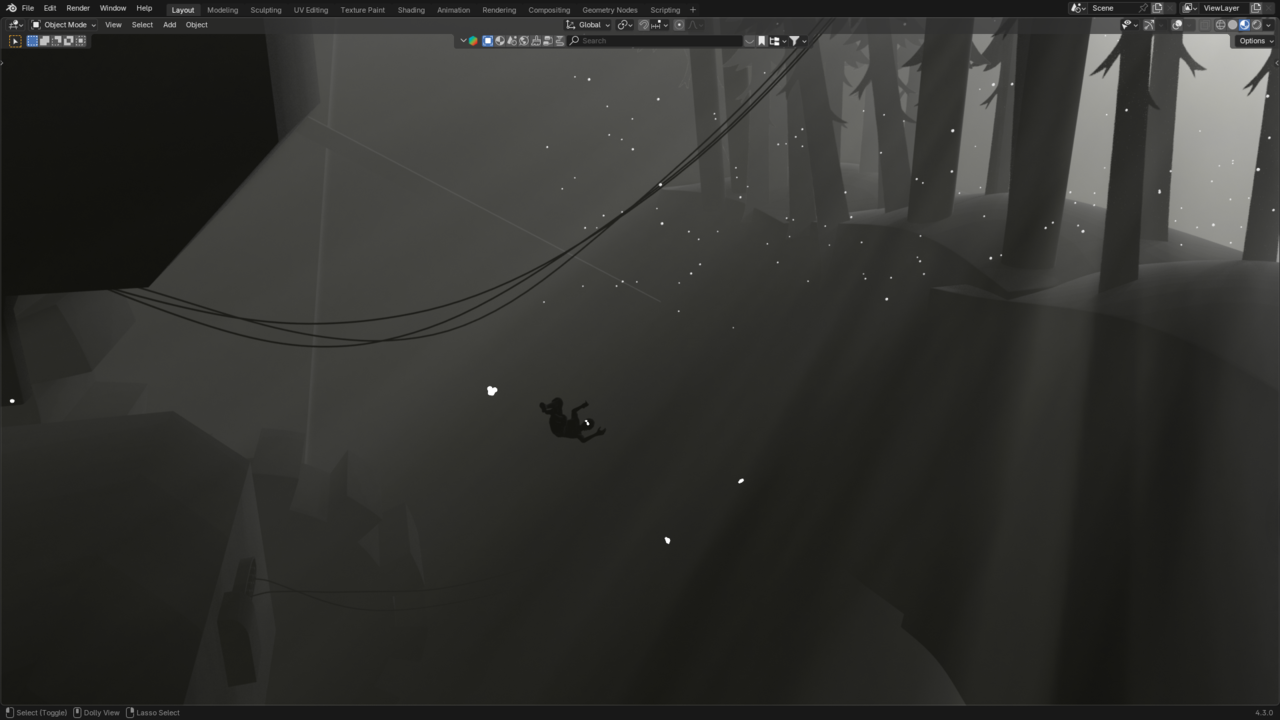Screen dimensions: 1280x720
Task: Switch to the Sculpting workspace tab
Action: coord(266,10)
